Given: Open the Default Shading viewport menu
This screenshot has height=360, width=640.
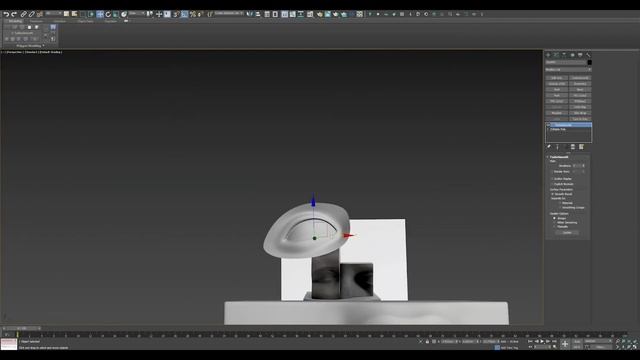Looking at the screenshot, I should coord(51,52).
